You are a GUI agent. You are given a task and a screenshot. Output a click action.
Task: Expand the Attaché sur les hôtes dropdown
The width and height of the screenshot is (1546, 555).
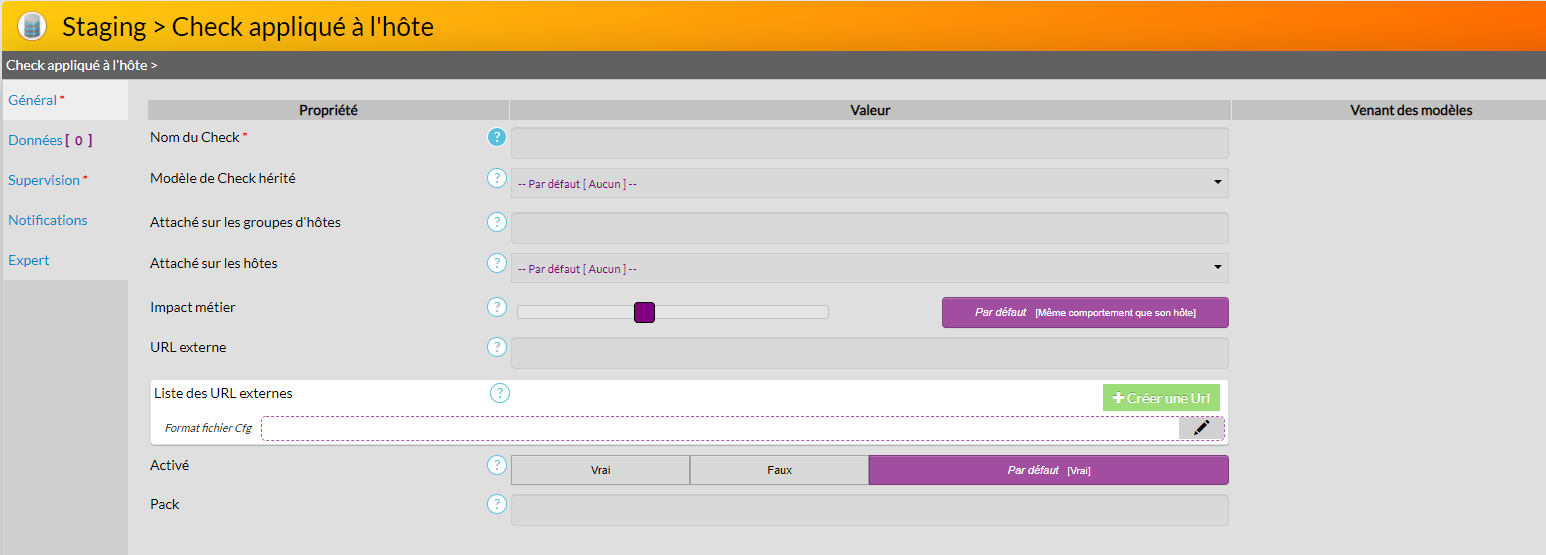pyautogui.click(x=869, y=268)
